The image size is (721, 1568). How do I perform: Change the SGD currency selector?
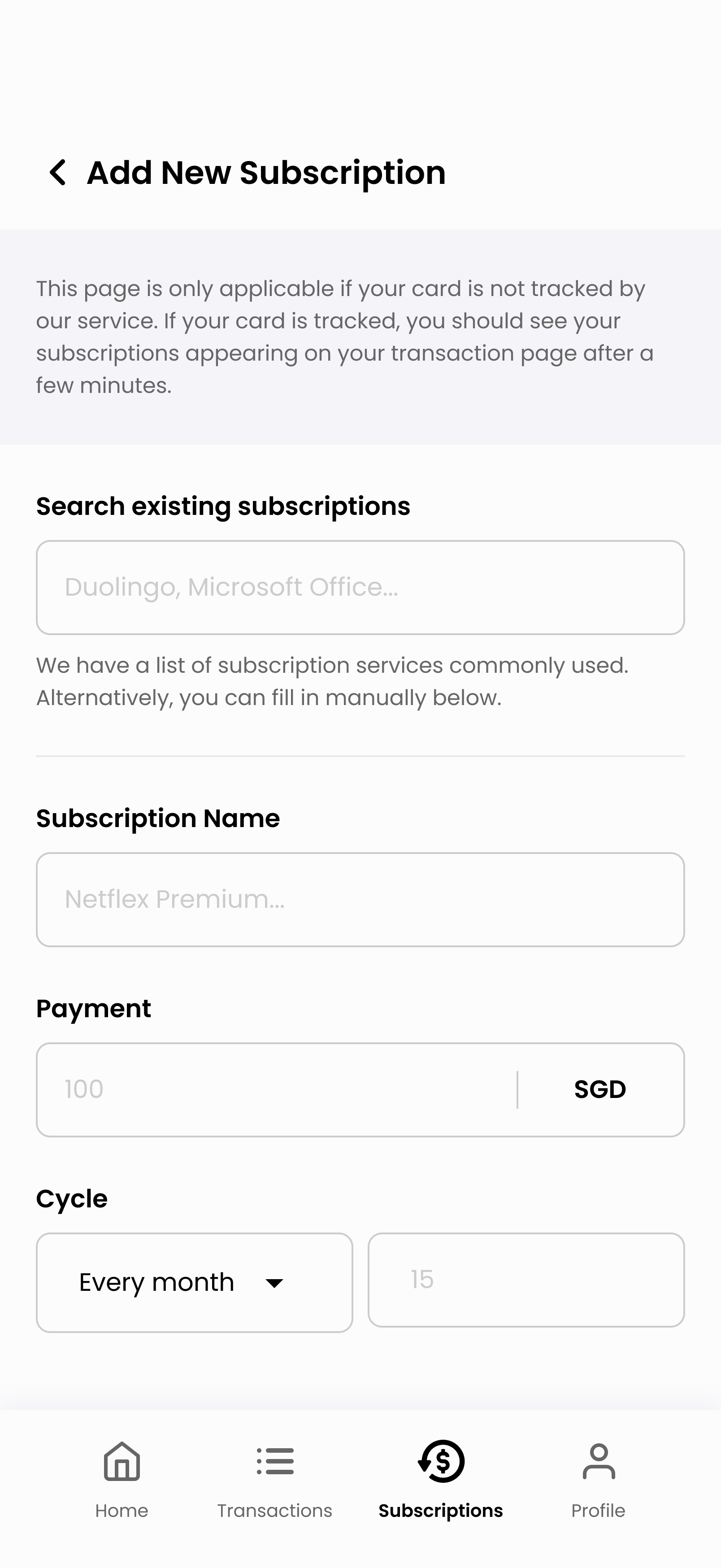coord(600,1089)
